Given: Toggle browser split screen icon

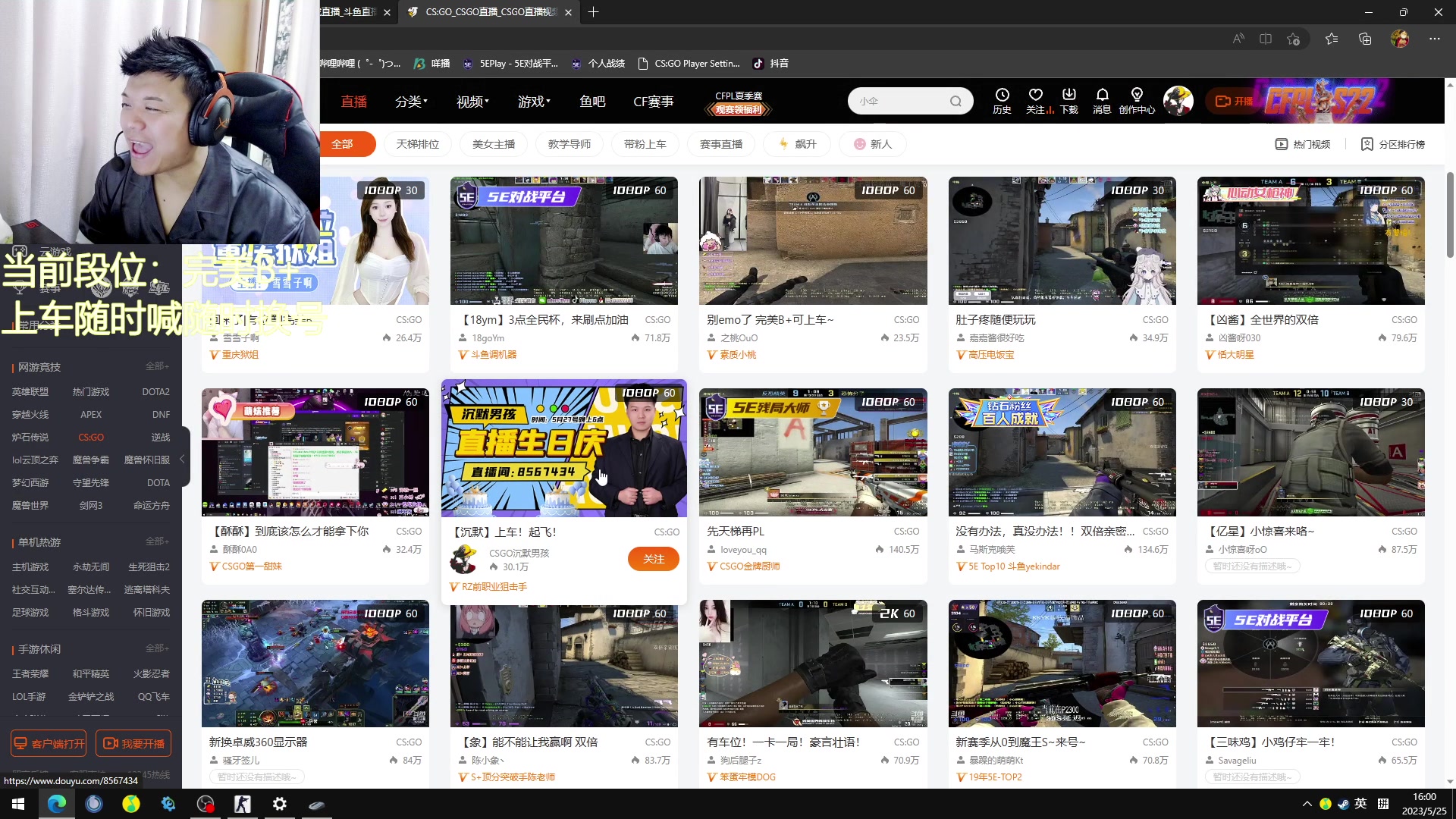Looking at the screenshot, I should tap(1266, 39).
